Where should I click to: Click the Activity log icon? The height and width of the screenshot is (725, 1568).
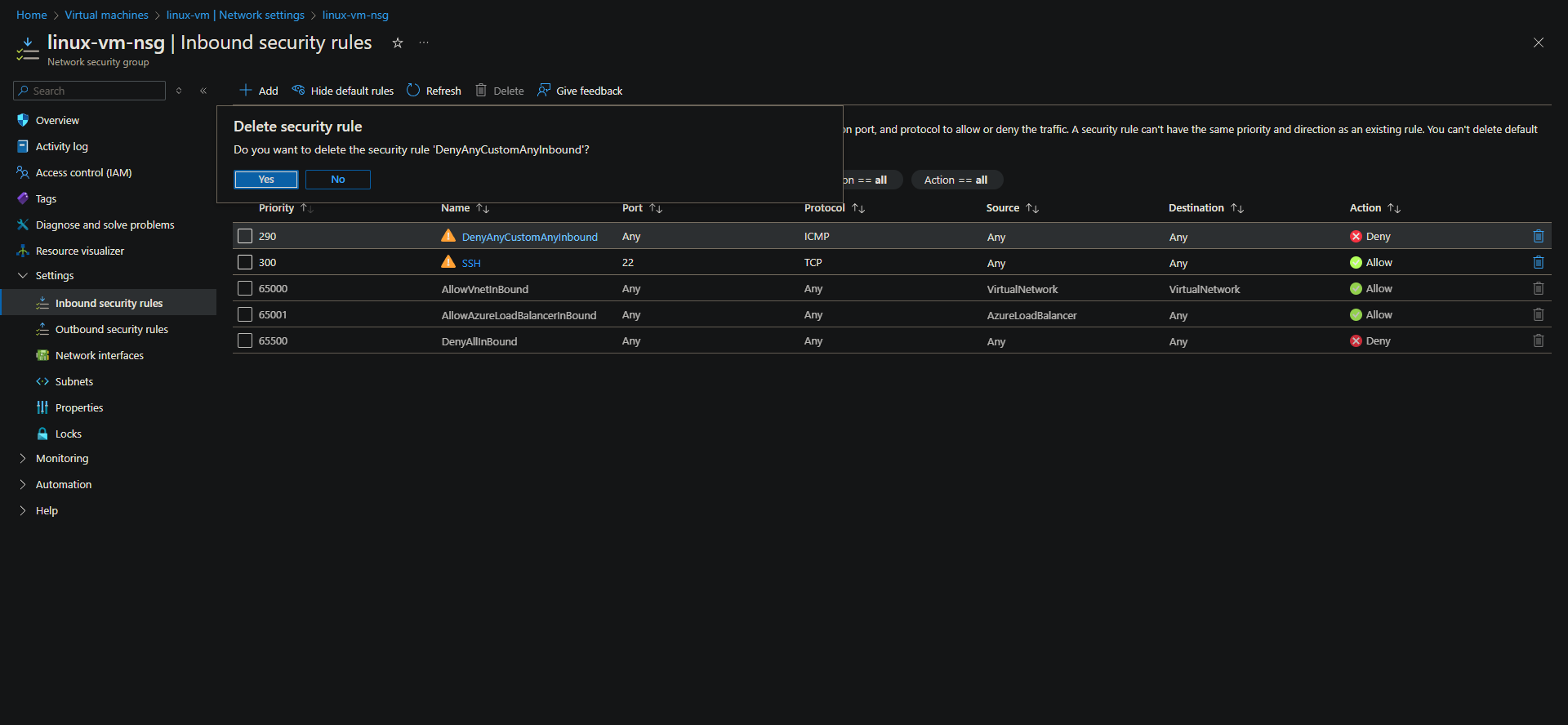(23, 147)
